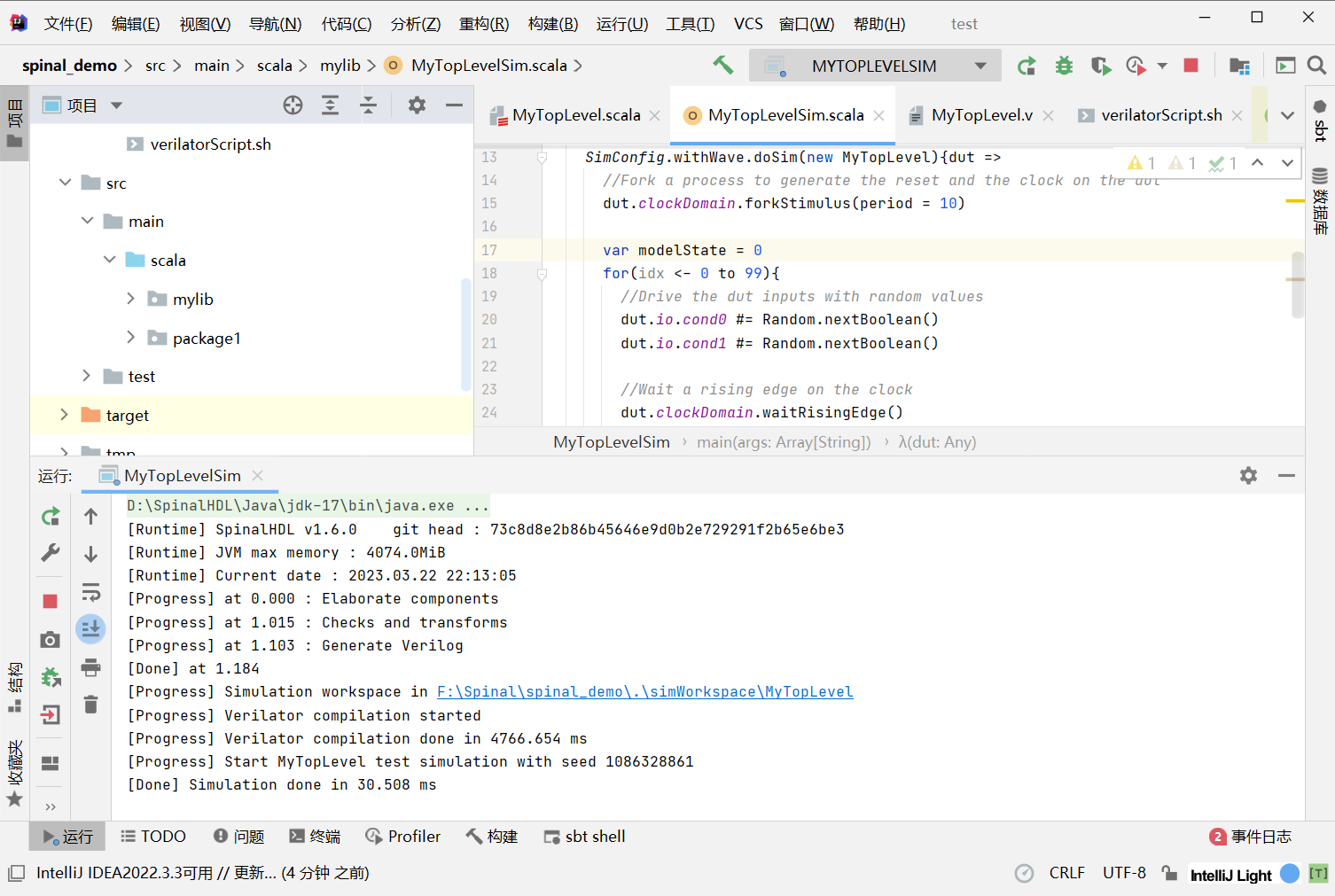Viewport: 1335px width, 896px height.
Task: Select the Debug icon in the top toolbar
Action: tap(1063, 65)
